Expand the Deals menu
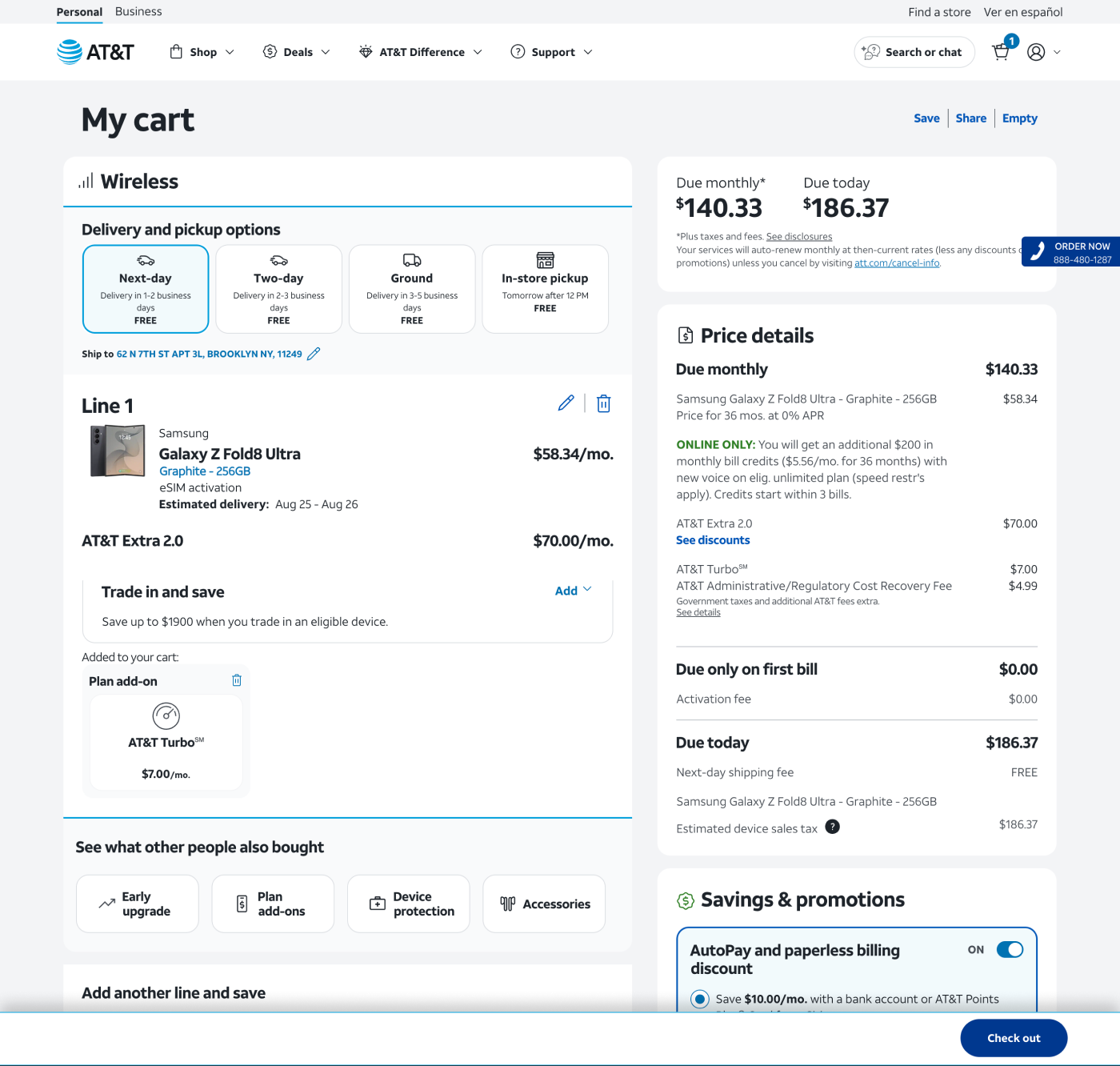The height and width of the screenshot is (1066, 1120). coord(297,52)
